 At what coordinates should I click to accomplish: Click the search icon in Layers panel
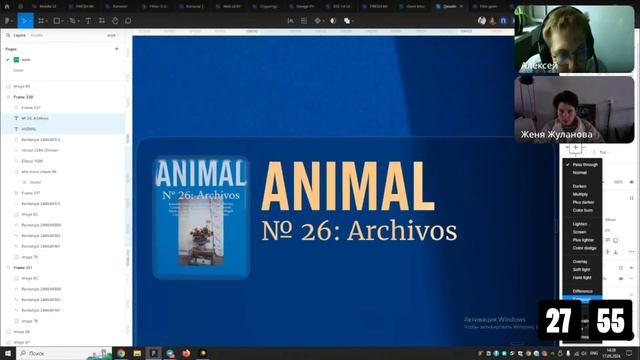pyautogui.click(x=8, y=36)
